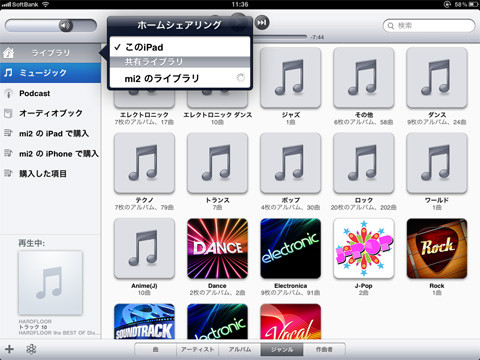The image size is (480, 360).
Task: Open the Dance genre artwork
Action: (x=217, y=248)
